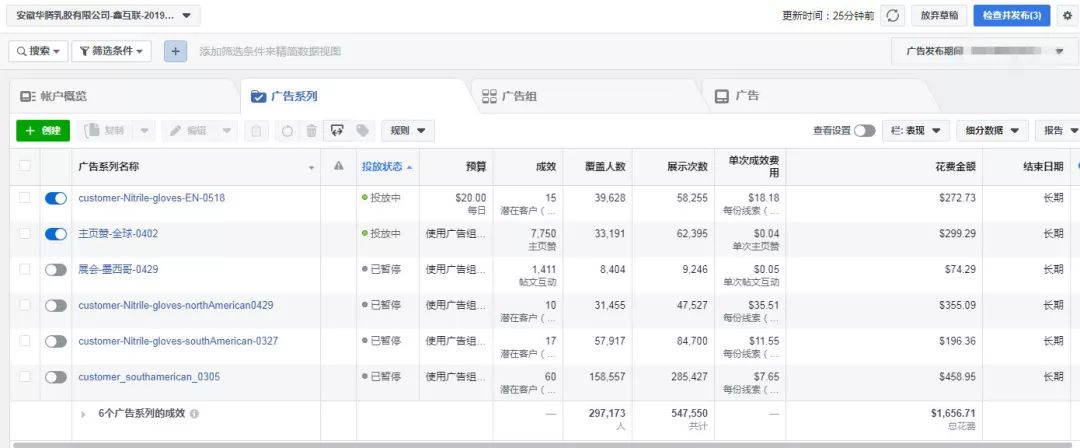Screen dimensions: 1080x448
Task: Check the box for customer_southamerican_0305 row
Action: pos(25,376)
